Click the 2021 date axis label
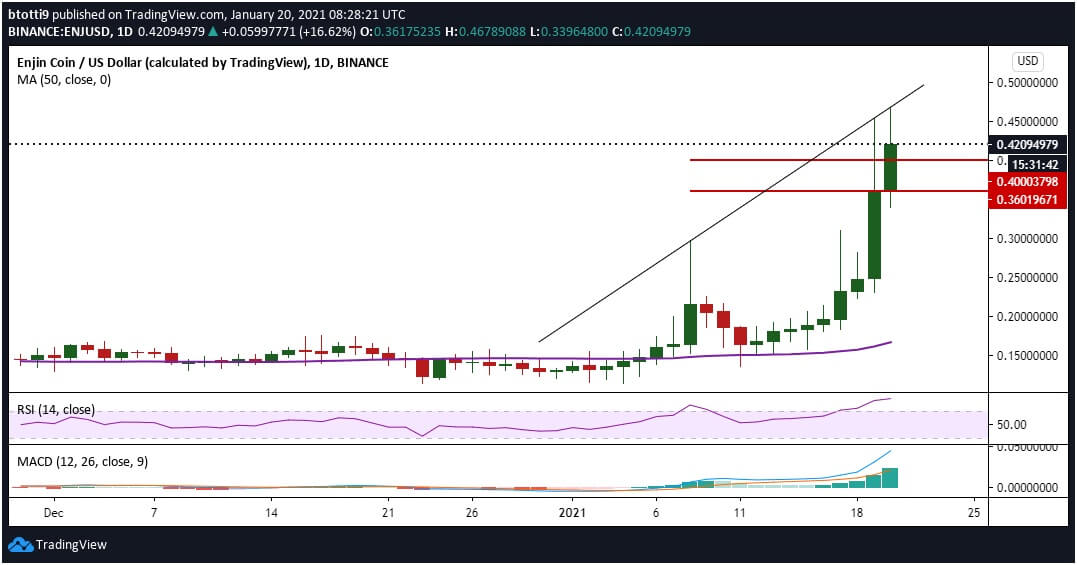Image resolution: width=1077 pixels, height=565 pixels. click(572, 512)
